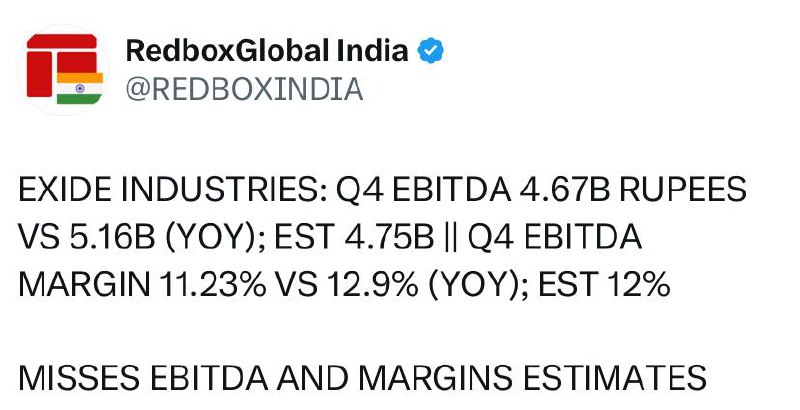The height and width of the screenshot is (410, 800).
Task: Click the blue verified checkmark badge
Action: (x=431, y=50)
